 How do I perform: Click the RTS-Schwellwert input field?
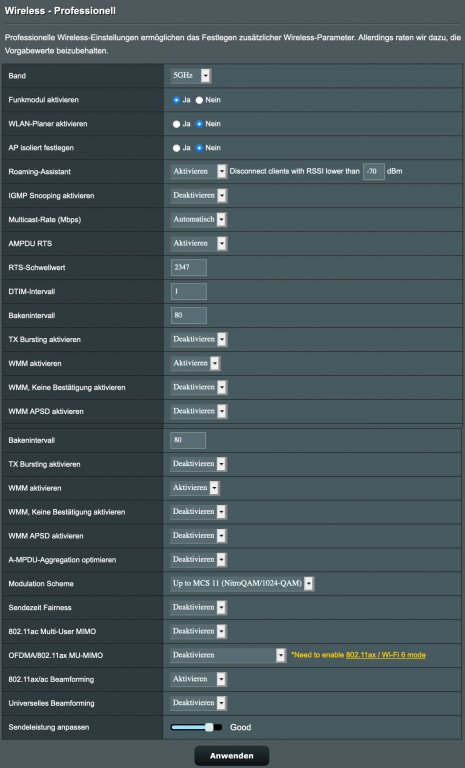click(x=189, y=267)
